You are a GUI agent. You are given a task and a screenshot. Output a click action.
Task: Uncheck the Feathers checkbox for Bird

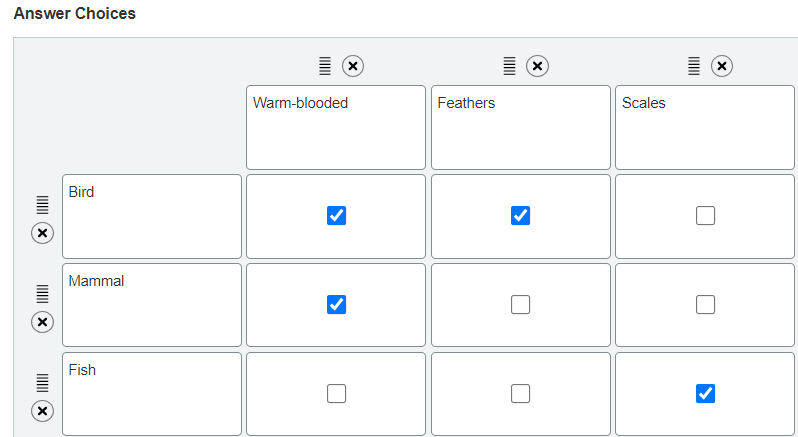click(521, 216)
